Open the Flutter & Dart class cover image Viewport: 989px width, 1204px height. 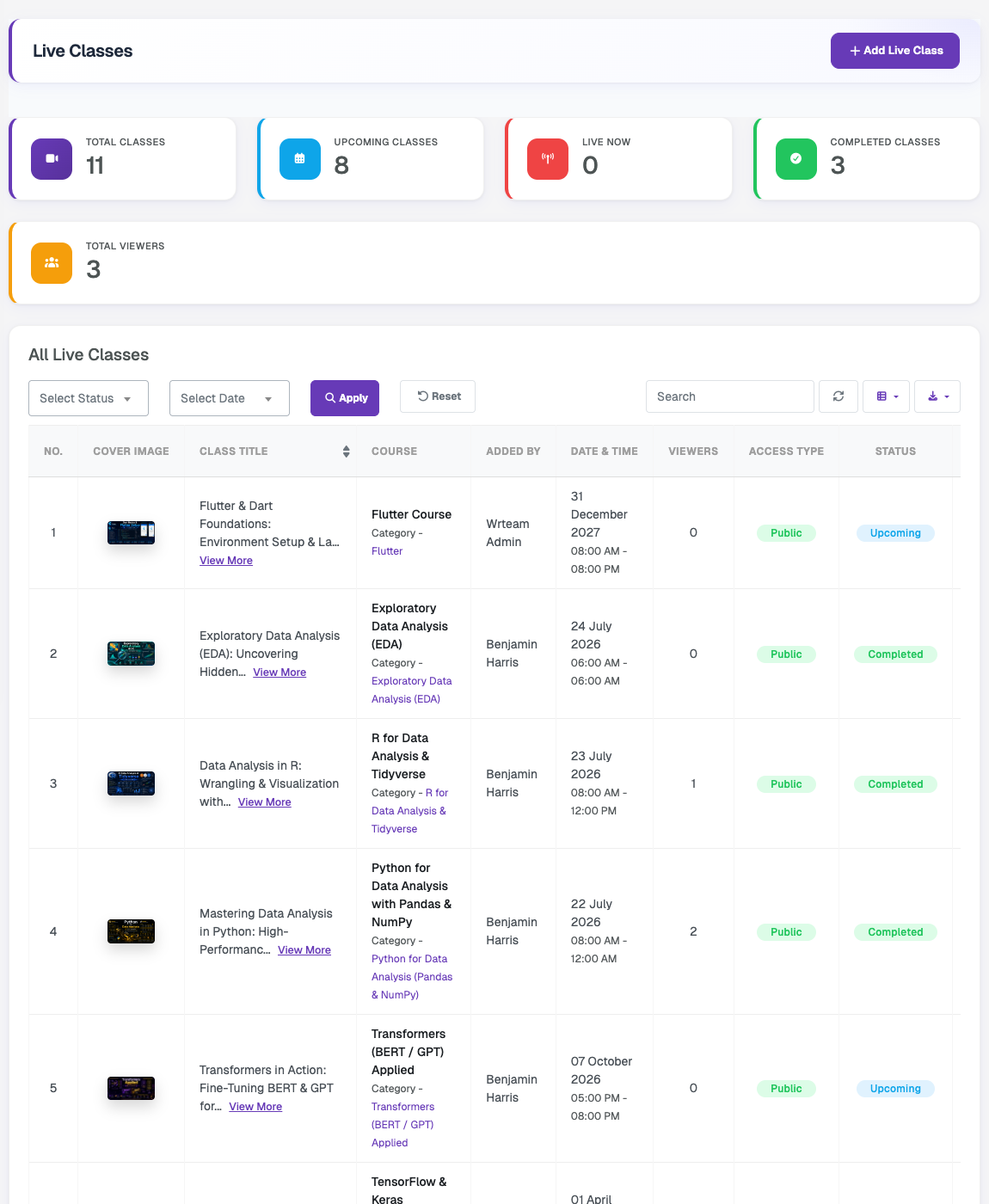[131, 533]
